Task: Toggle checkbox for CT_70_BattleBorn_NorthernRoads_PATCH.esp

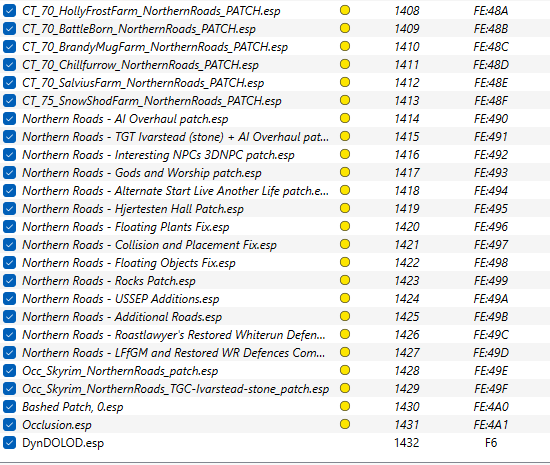Action: tap(9, 28)
